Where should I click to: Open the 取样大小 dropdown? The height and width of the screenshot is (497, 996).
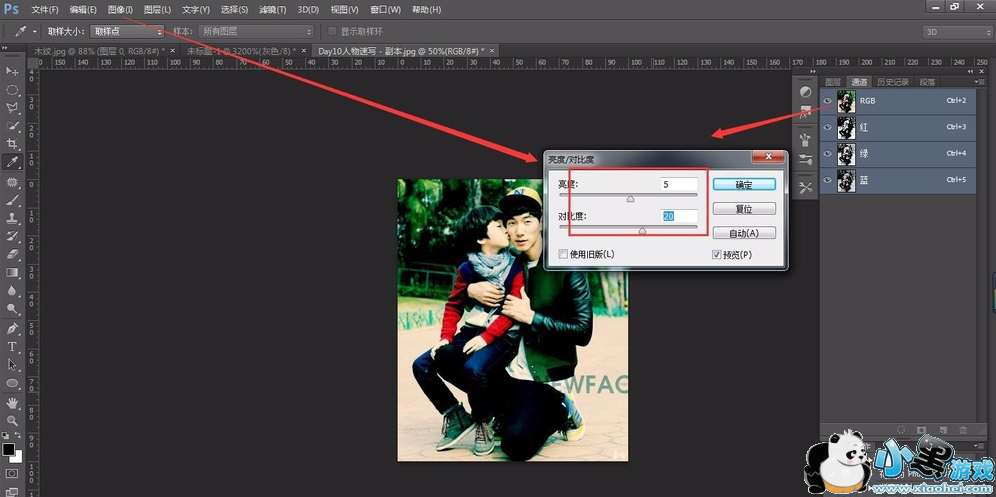click(127, 32)
